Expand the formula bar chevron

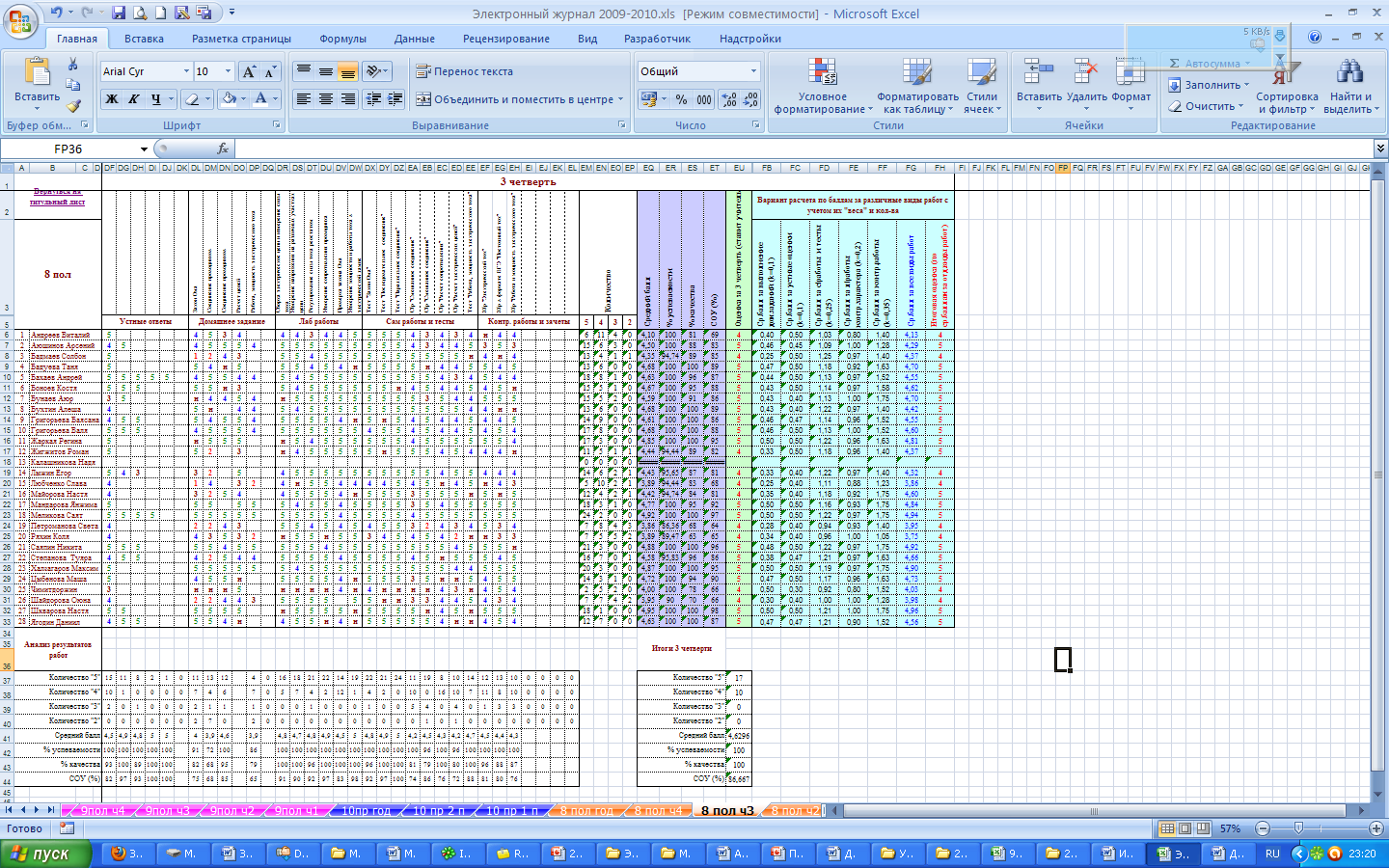tap(1380, 149)
